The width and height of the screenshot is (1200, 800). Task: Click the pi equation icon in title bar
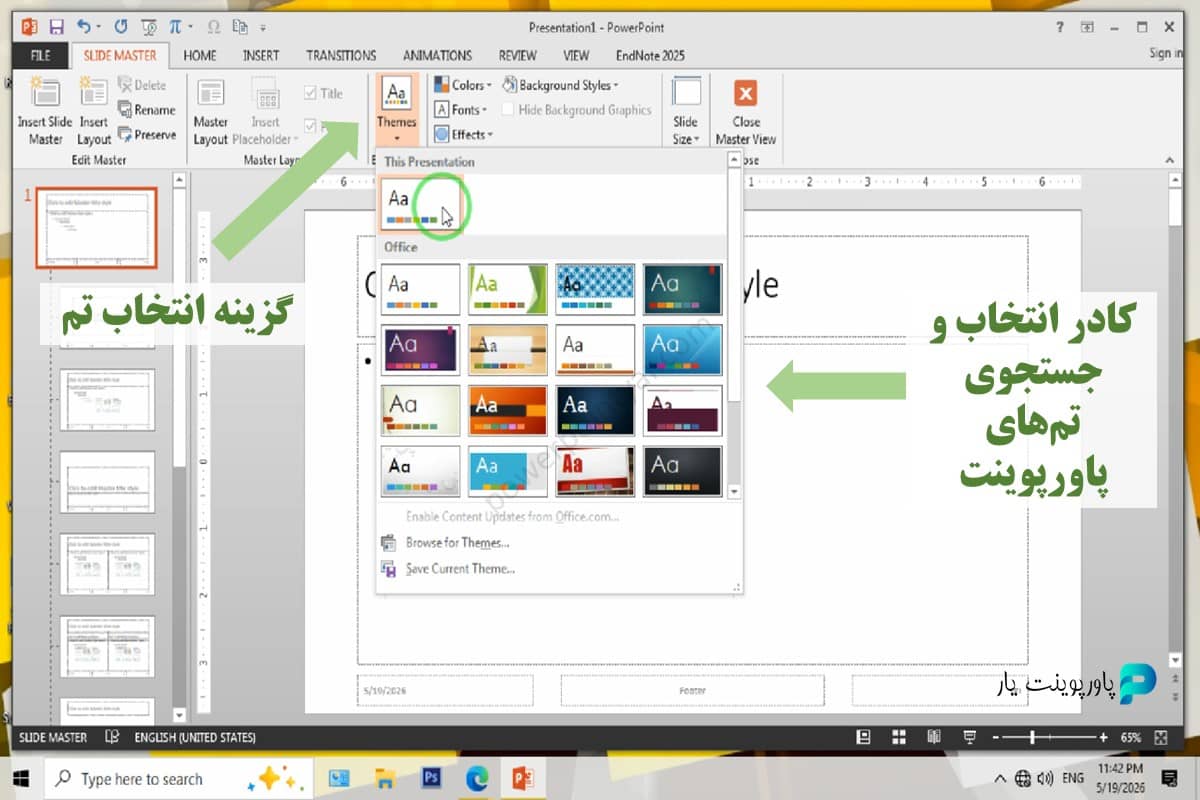point(176,26)
